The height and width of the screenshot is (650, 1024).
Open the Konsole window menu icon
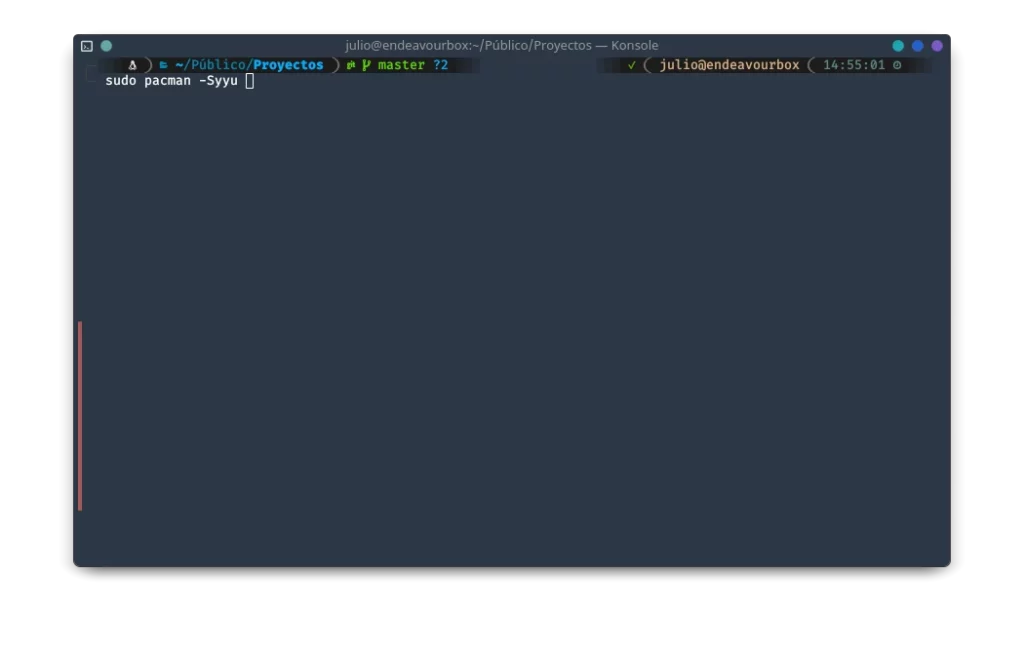pos(87,46)
